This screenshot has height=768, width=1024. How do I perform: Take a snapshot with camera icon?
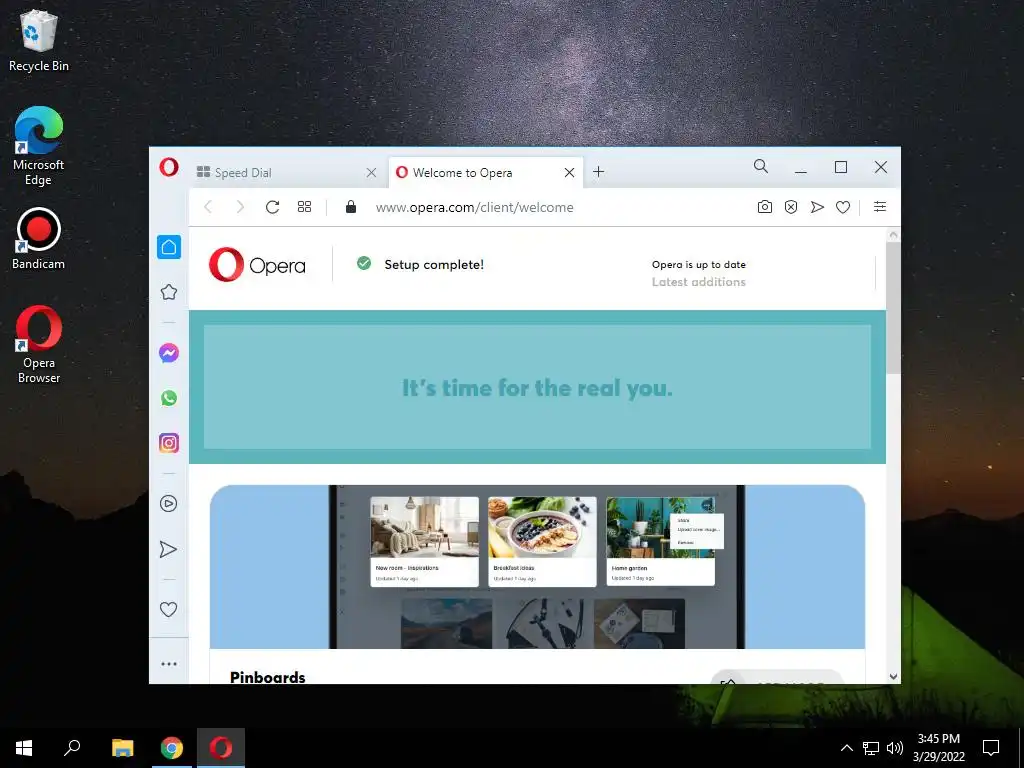coord(765,207)
